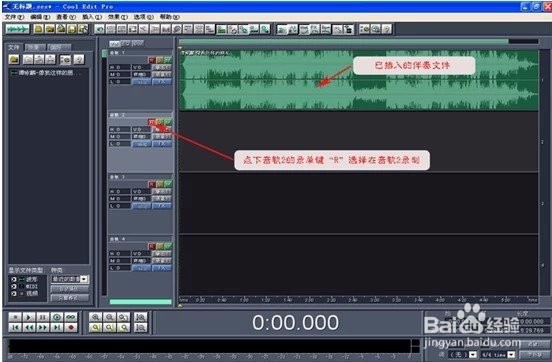Viewport: 552px width, 362px height.
Task: Click the Zoom Out vertically icon
Action: pyautogui.click(x=140, y=328)
